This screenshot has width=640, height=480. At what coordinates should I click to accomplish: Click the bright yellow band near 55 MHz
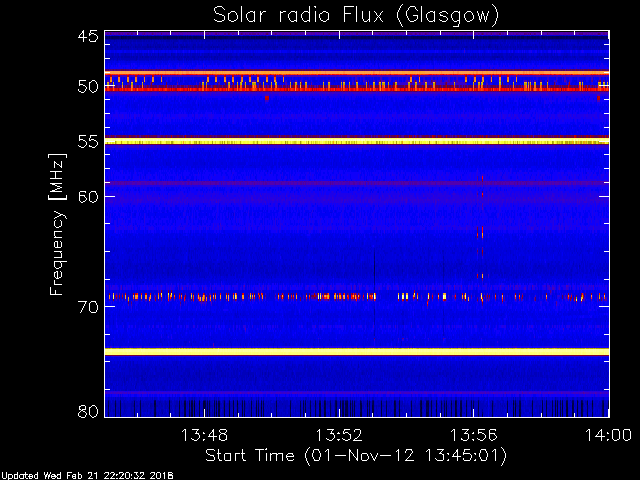click(357, 141)
